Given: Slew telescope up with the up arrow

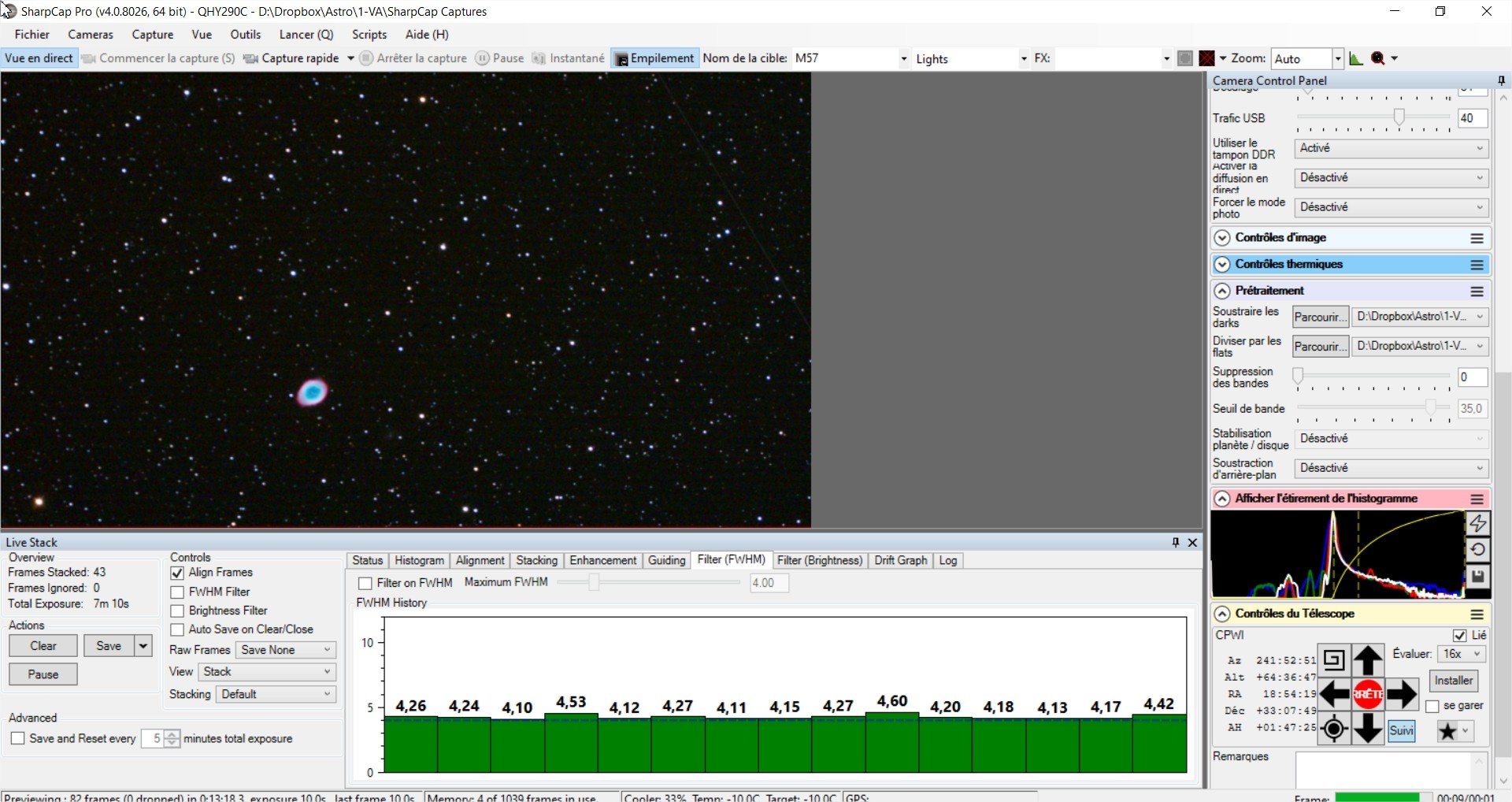Looking at the screenshot, I should click(x=1368, y=660).
